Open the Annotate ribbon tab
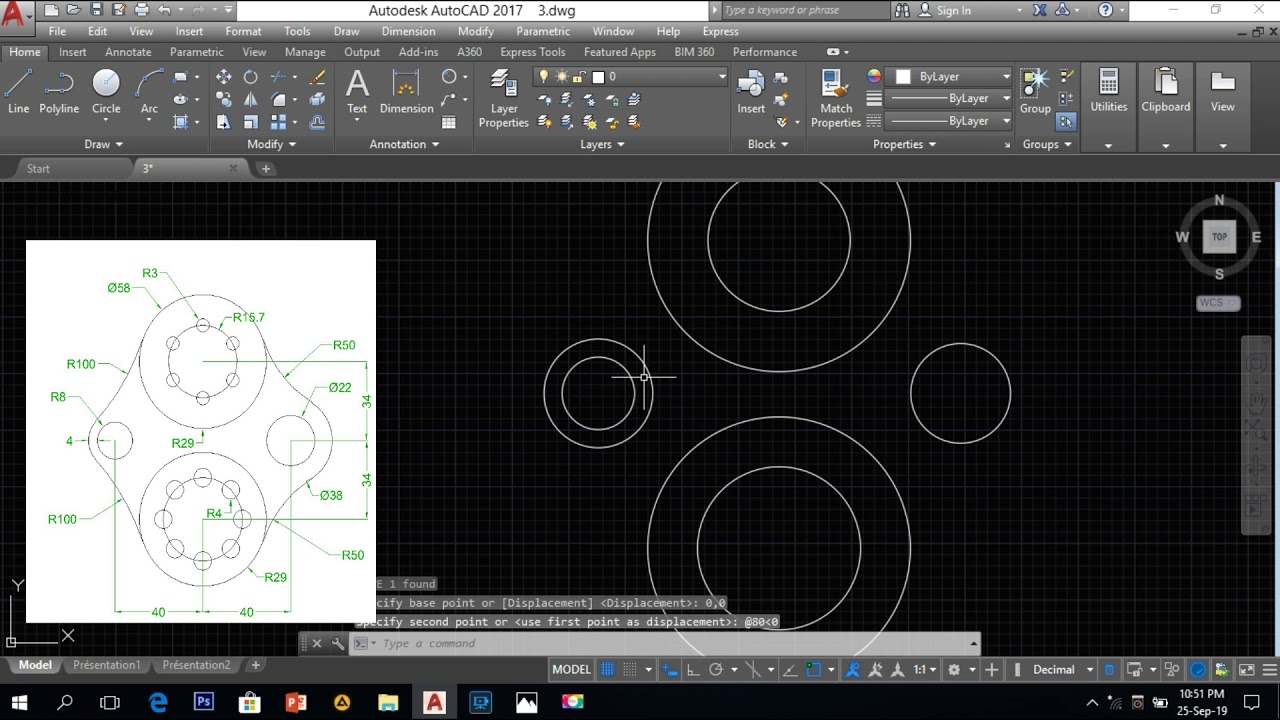 (x=128, y=52)
